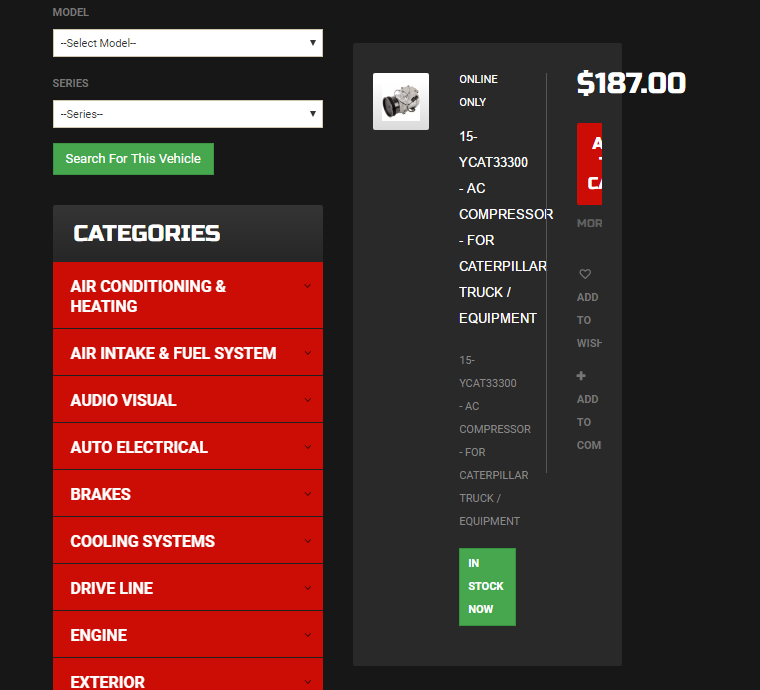760x690 pixels.
Task: Click the More link under cart button
Action: 589,223
